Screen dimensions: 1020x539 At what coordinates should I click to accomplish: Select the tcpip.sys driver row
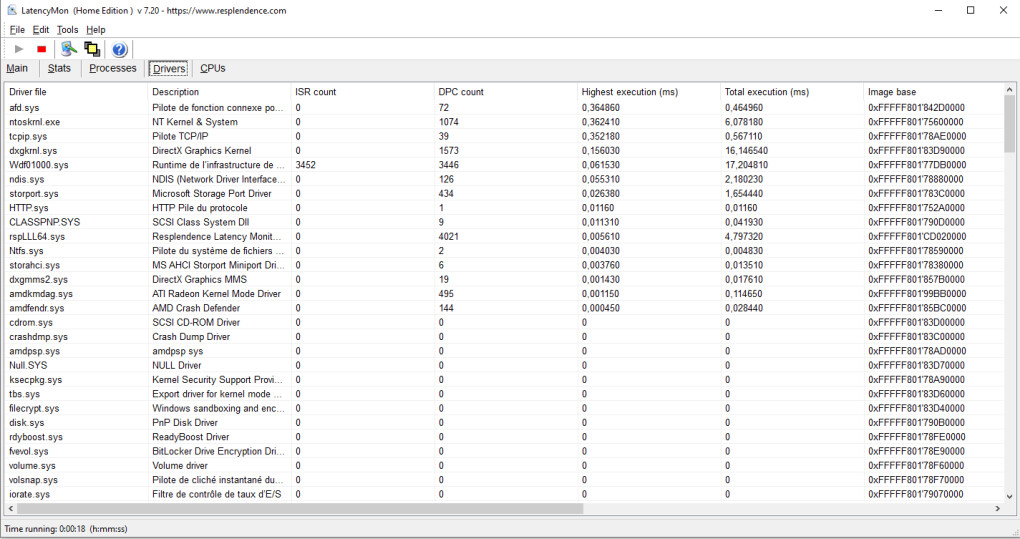pos(504,137)
